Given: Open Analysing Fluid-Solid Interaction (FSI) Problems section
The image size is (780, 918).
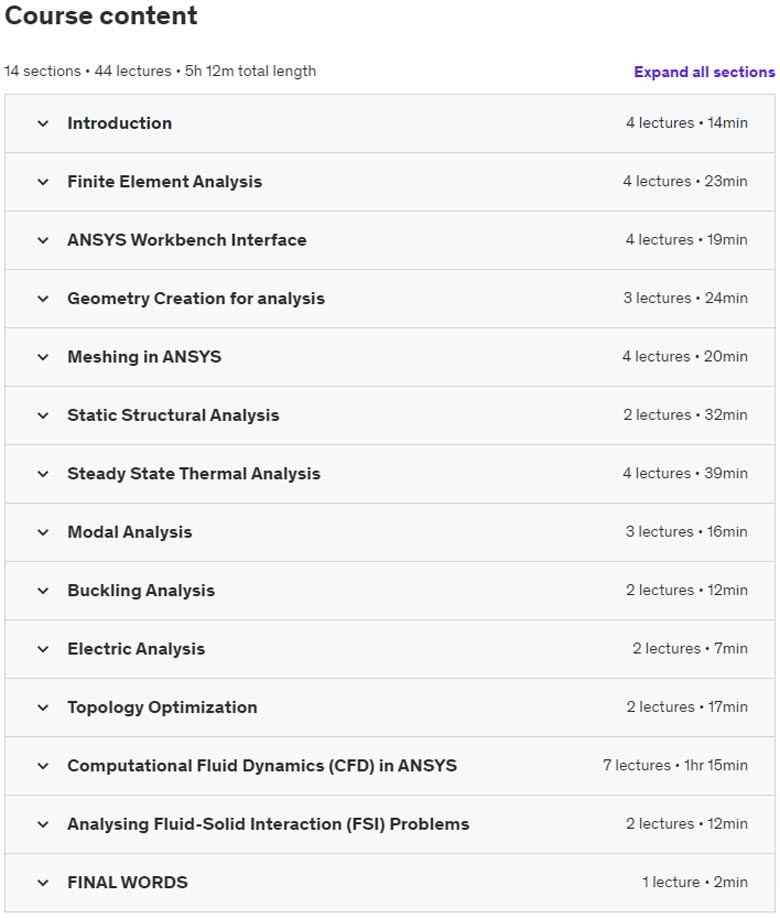Looking at the screenshot, I should [268, 824].
